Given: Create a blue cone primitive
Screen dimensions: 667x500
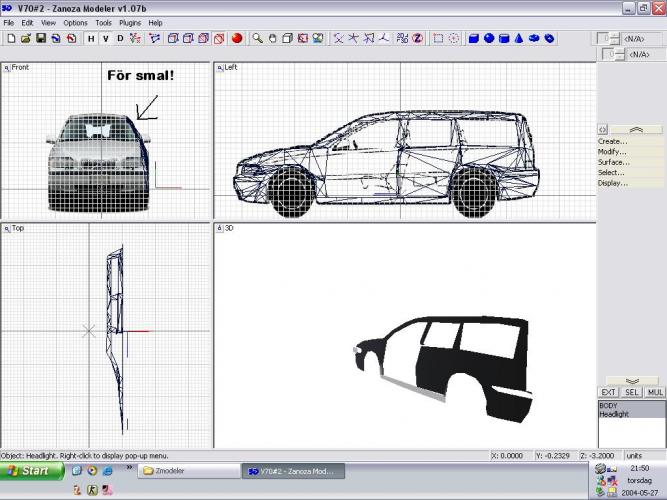Looking at the screenshot, I should point(519,38).
